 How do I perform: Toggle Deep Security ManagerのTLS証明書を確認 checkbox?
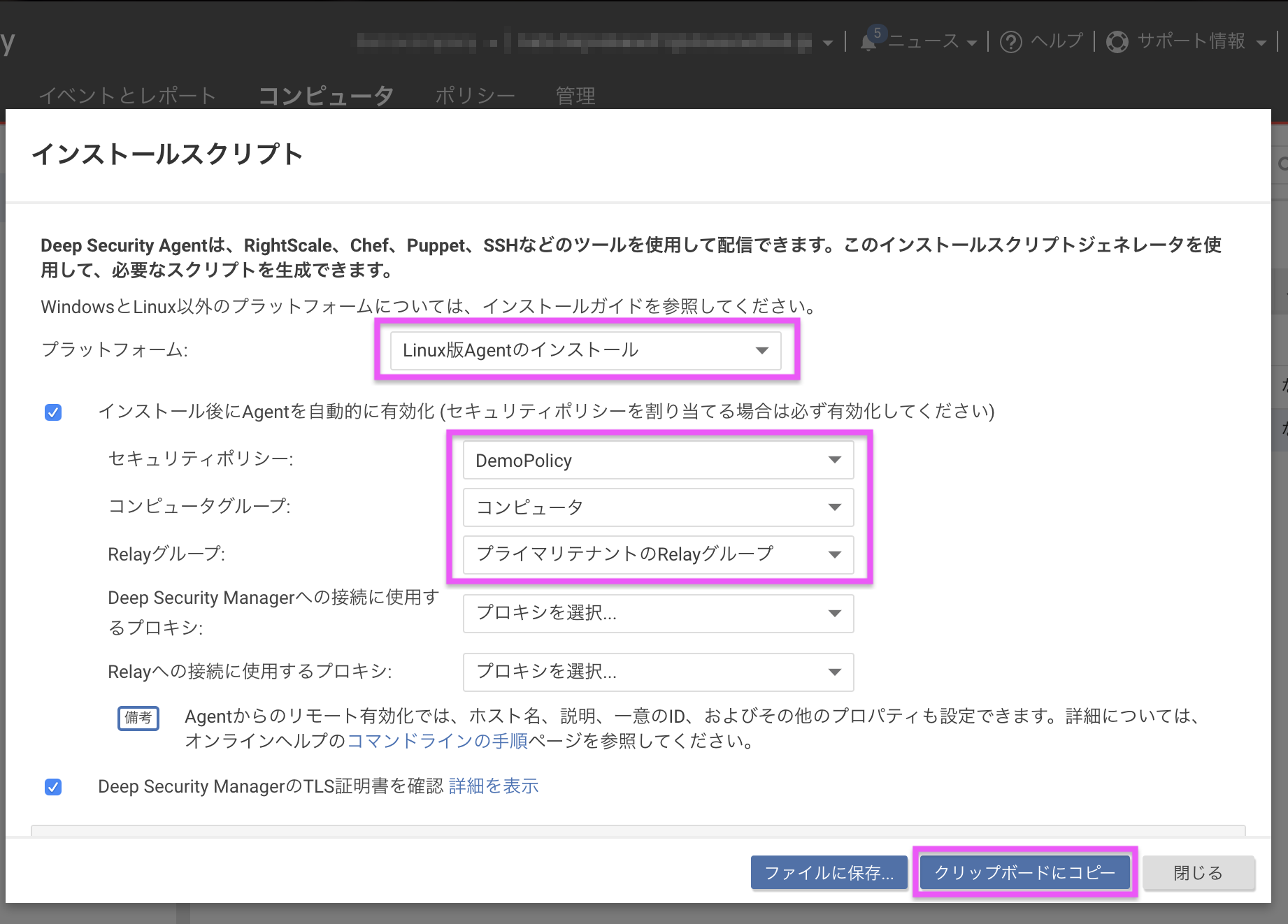[52, 786]
